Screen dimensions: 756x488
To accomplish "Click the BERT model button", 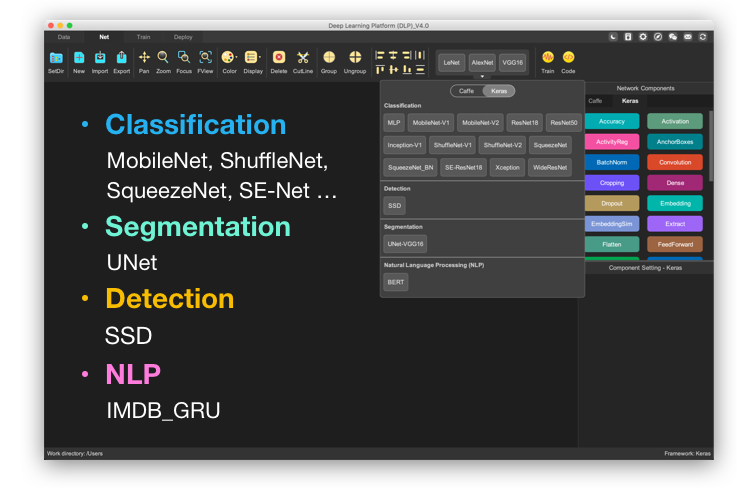I will click(x=396, y=282).
